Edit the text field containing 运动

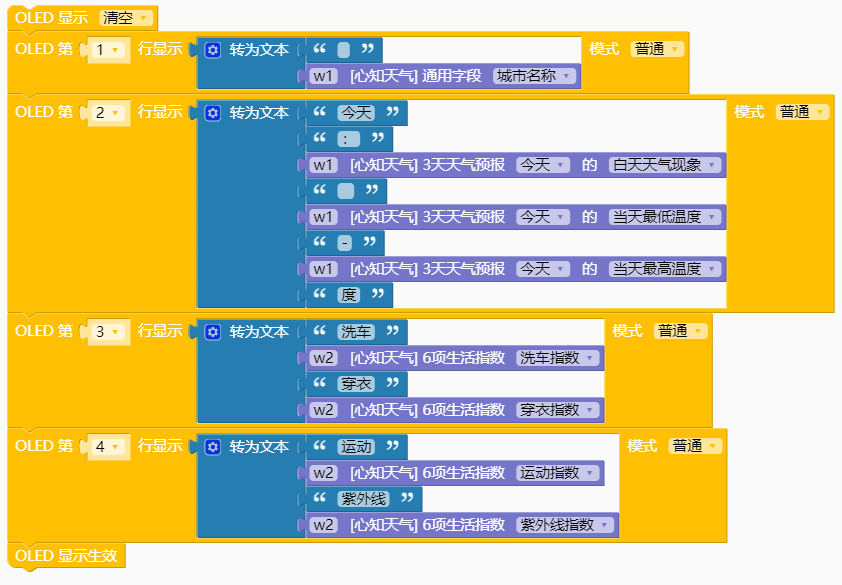click(x=356, y=446)
